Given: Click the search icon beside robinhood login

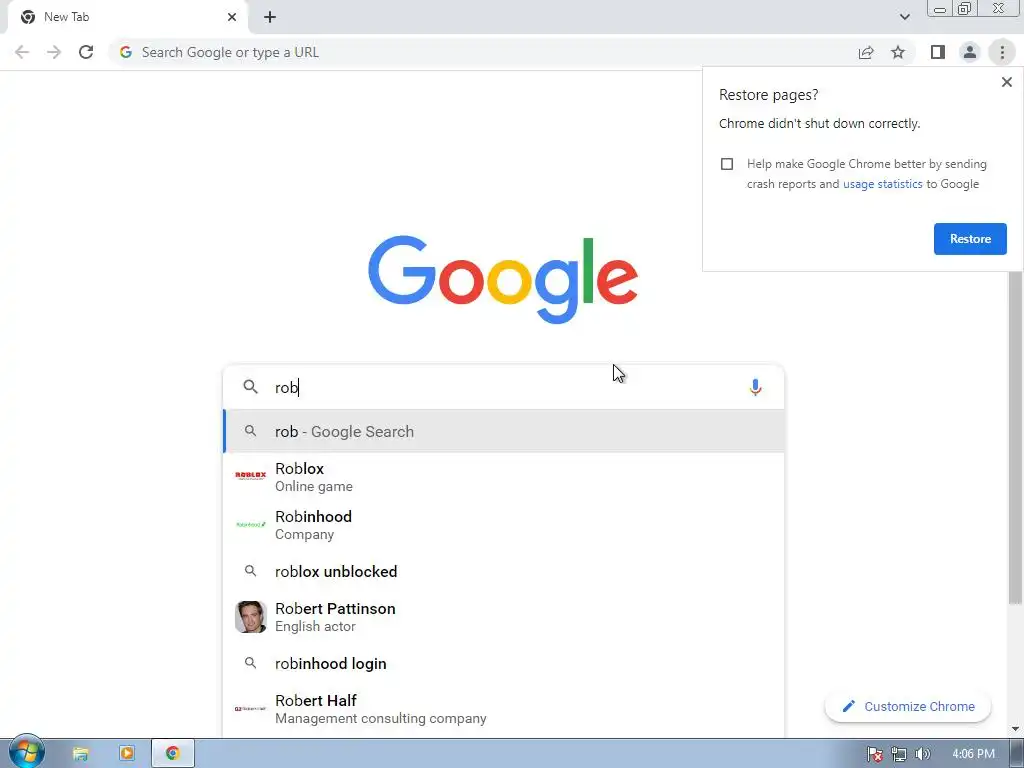Looking at the screenshot, I should coord(250,663).
